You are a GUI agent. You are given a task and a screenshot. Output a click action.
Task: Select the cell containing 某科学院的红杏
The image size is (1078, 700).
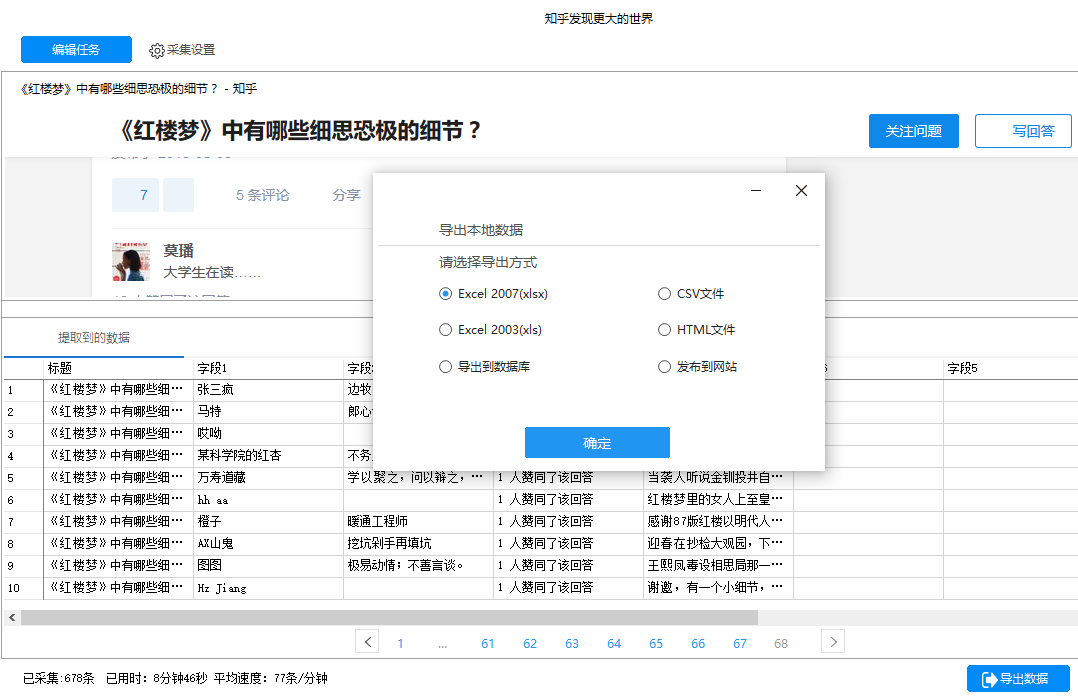coord(269,456)
